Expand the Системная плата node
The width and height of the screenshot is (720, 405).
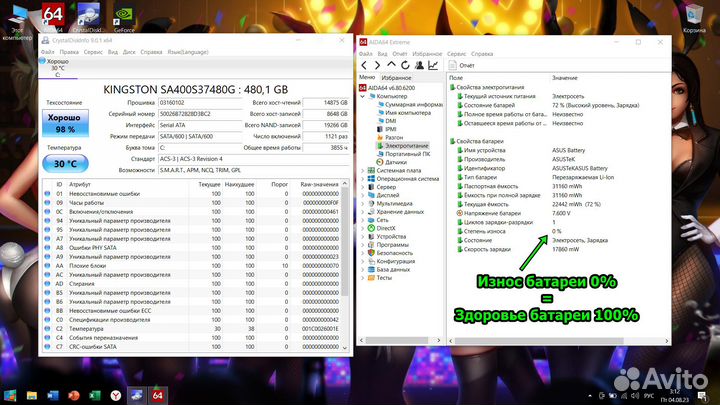(362, 170)
